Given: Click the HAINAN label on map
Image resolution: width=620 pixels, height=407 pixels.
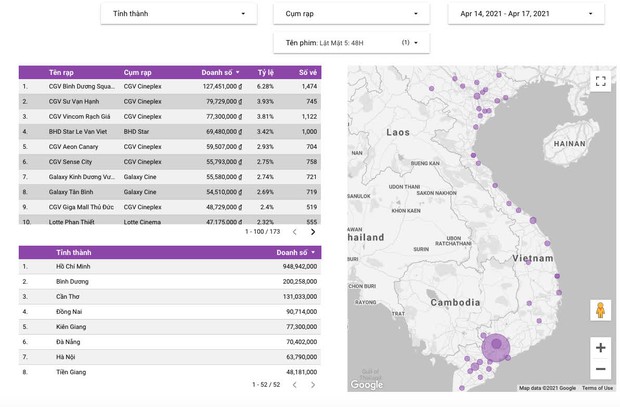Looking at the screenshot, I should (569, 144).
